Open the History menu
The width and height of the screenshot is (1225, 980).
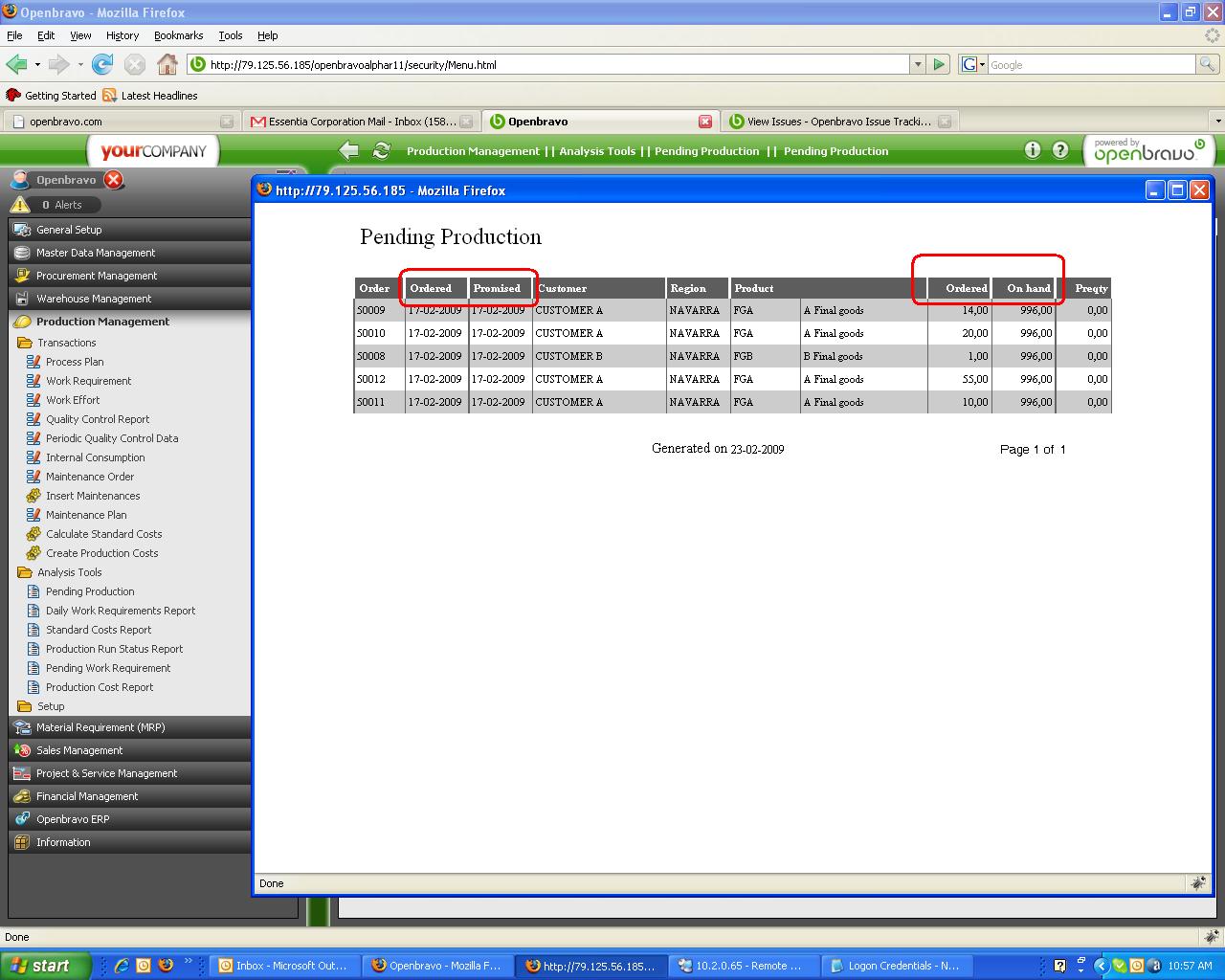122,35
